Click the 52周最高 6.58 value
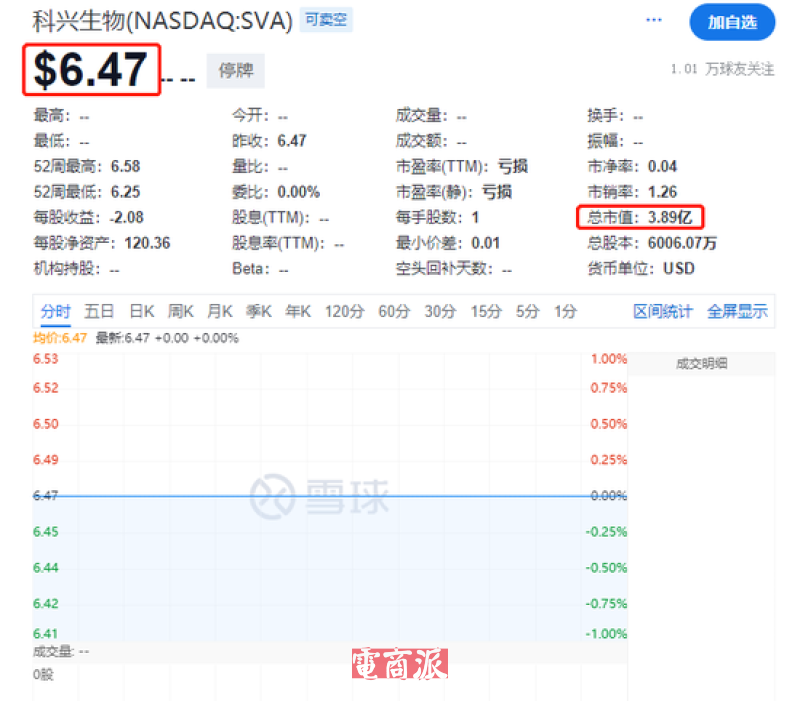This screenshot has width=800, height=701. coord(87,166)
